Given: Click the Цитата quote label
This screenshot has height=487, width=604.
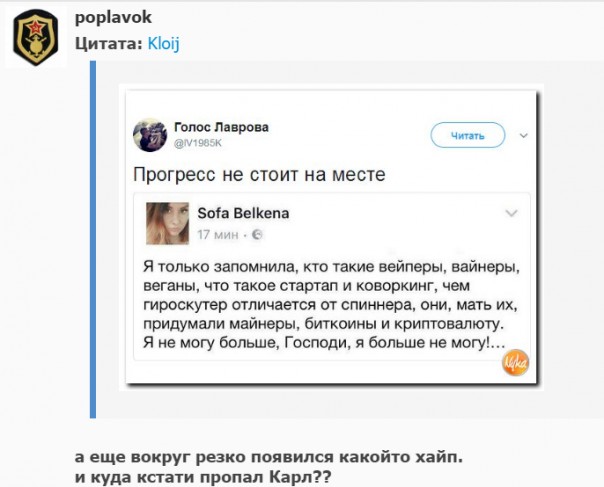Looking at the screenshot, I should coord(109,43).
